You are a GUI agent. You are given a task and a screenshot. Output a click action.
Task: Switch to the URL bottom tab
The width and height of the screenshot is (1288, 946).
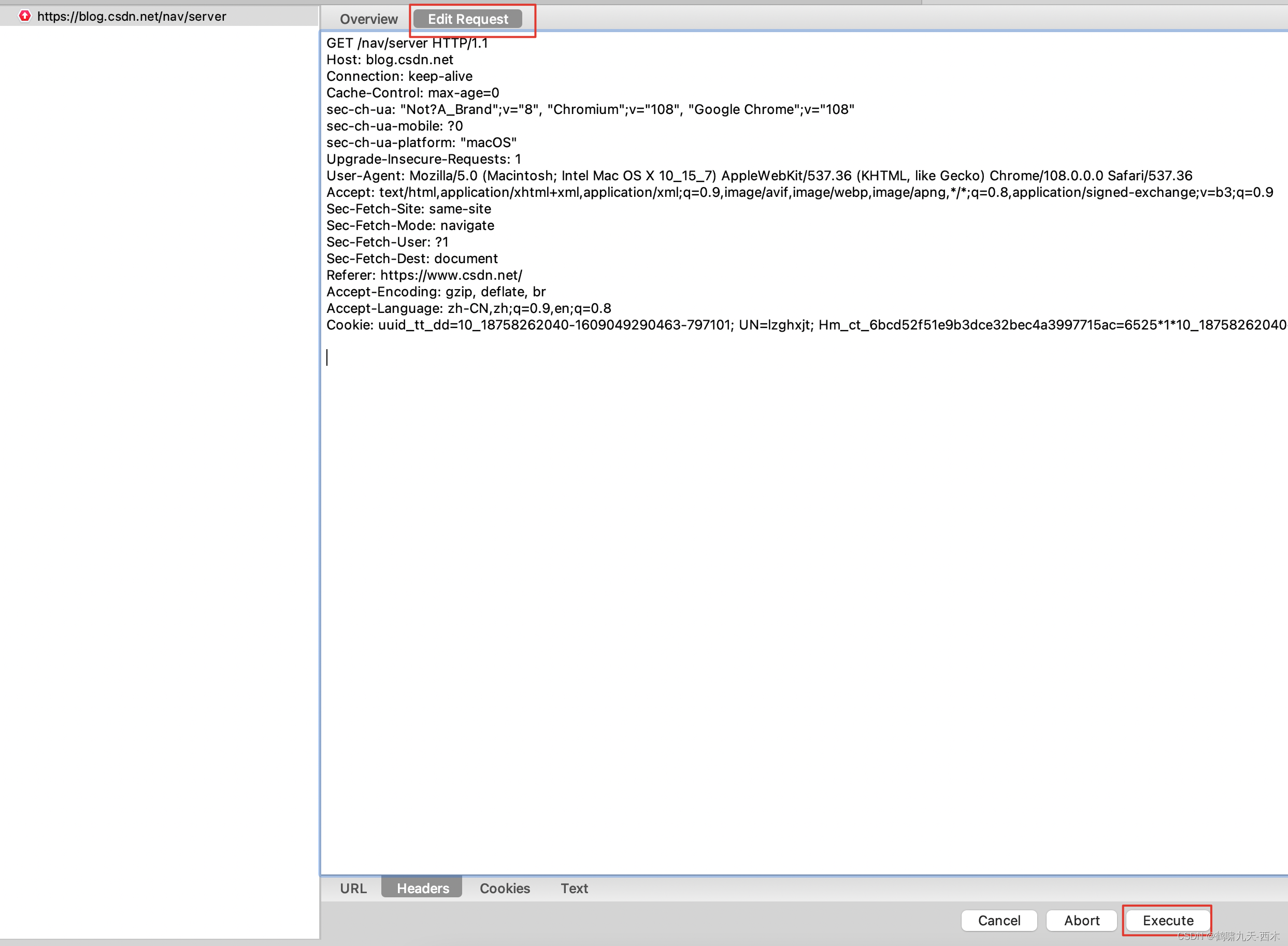353,888
